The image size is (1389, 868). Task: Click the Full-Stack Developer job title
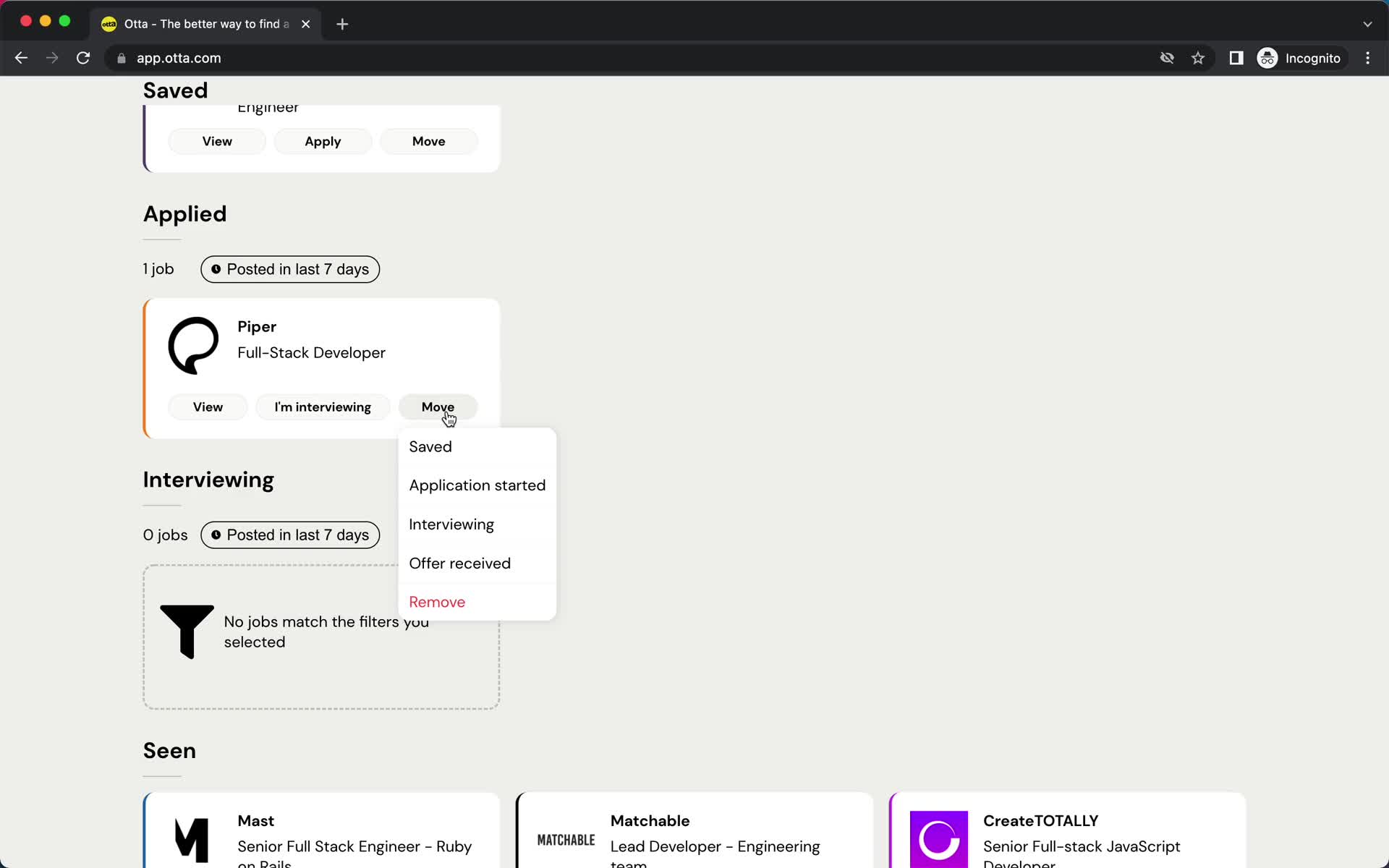click(x=311, y=353)
